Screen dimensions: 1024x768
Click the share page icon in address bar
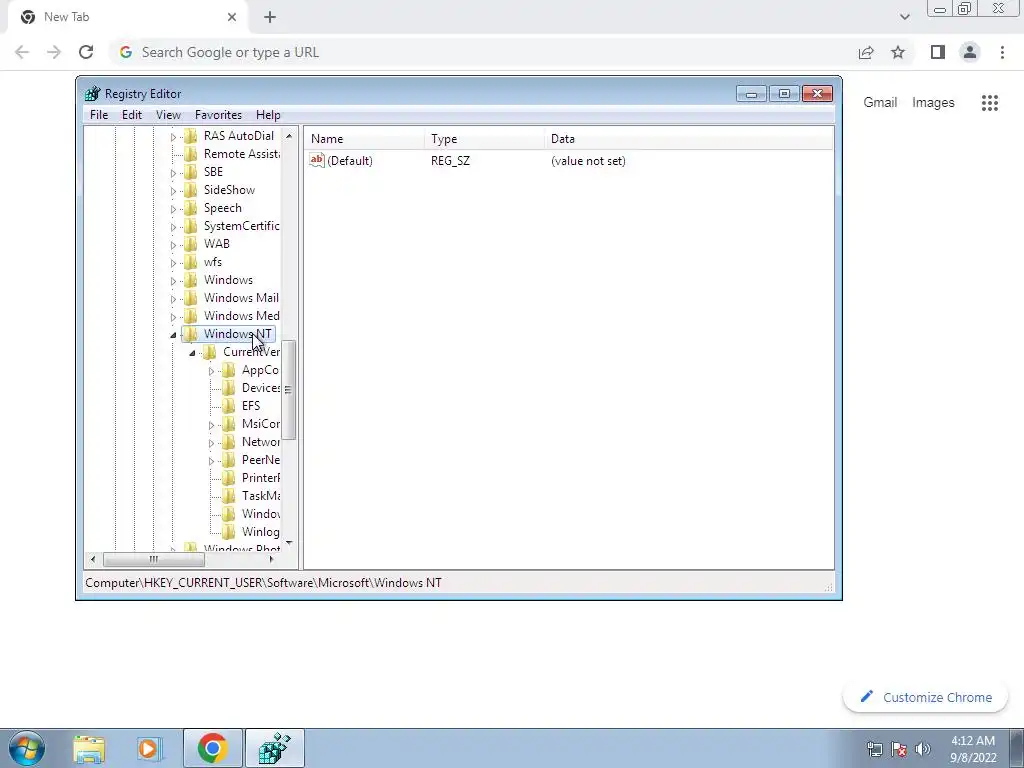(866, 52)
